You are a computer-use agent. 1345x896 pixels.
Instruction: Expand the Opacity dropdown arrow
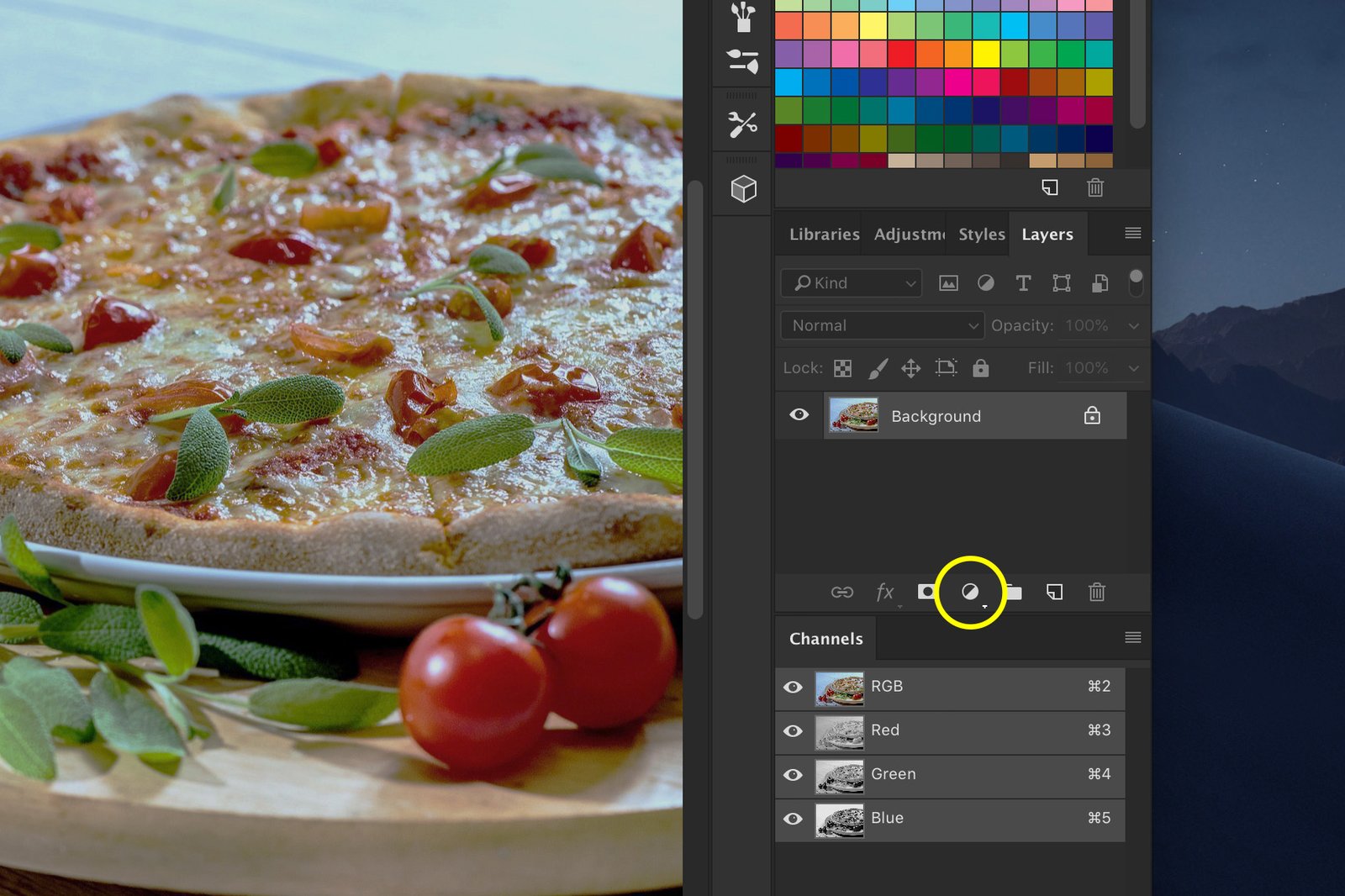[x=1134, y=325]
